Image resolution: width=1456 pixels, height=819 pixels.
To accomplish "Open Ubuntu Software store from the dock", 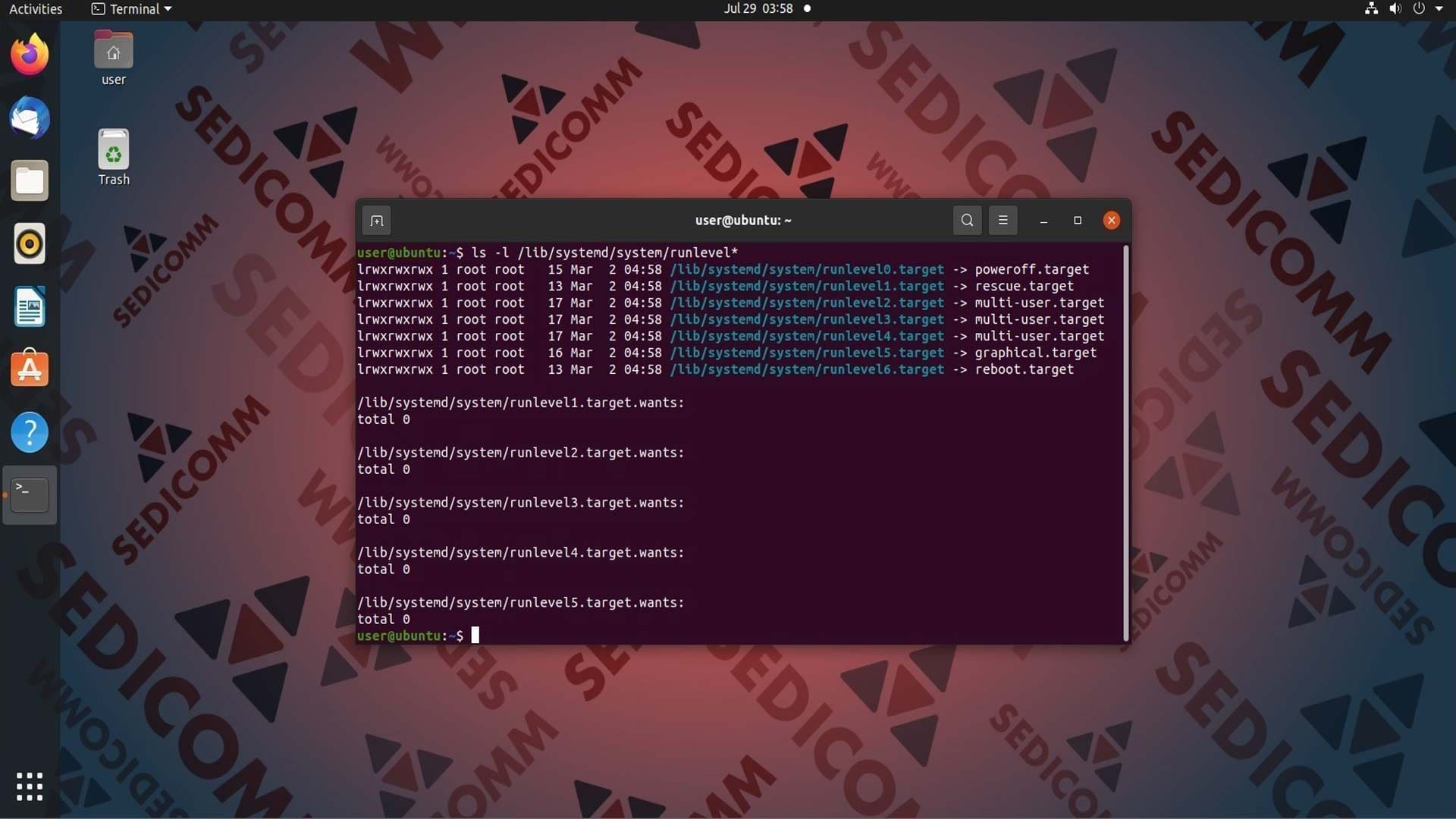I will pos(30,369).
